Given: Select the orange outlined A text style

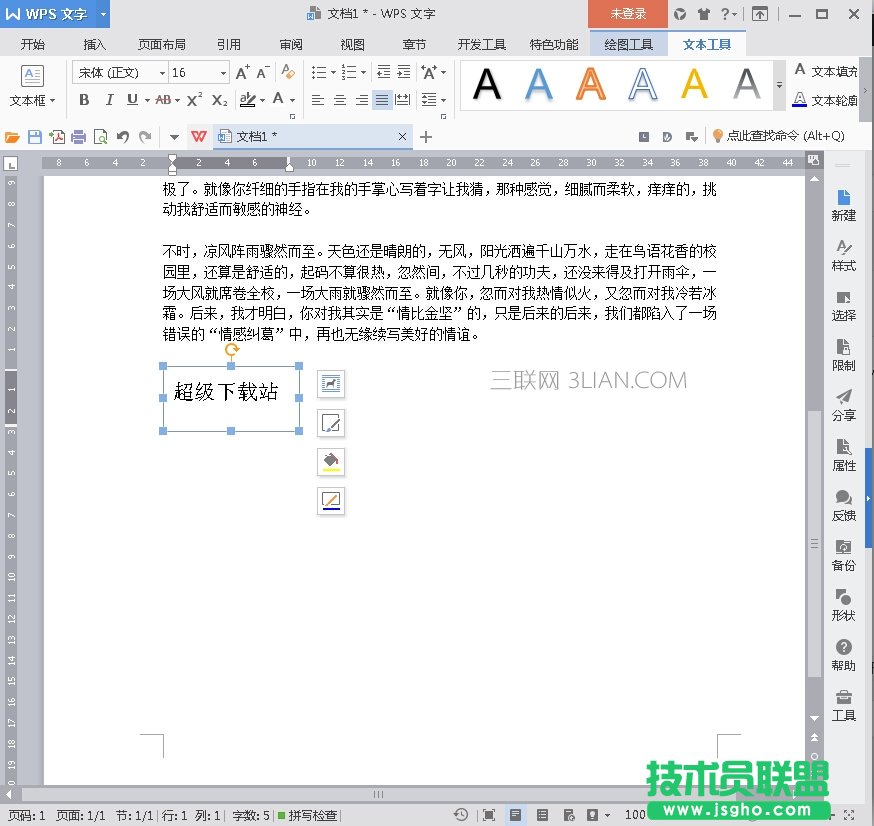Looking at the screenshot, I should click(591, 86).
